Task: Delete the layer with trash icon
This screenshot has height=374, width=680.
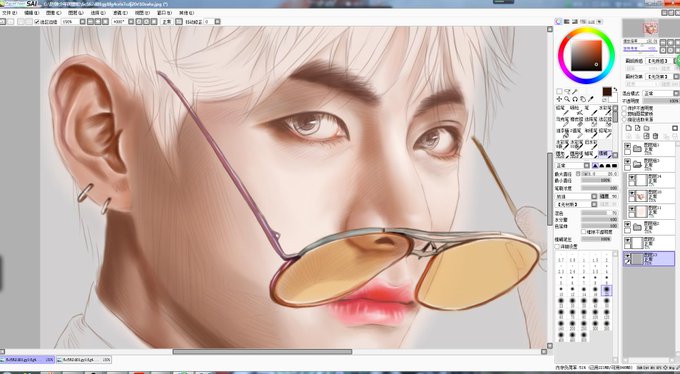Action: click(x=655, y=136)
